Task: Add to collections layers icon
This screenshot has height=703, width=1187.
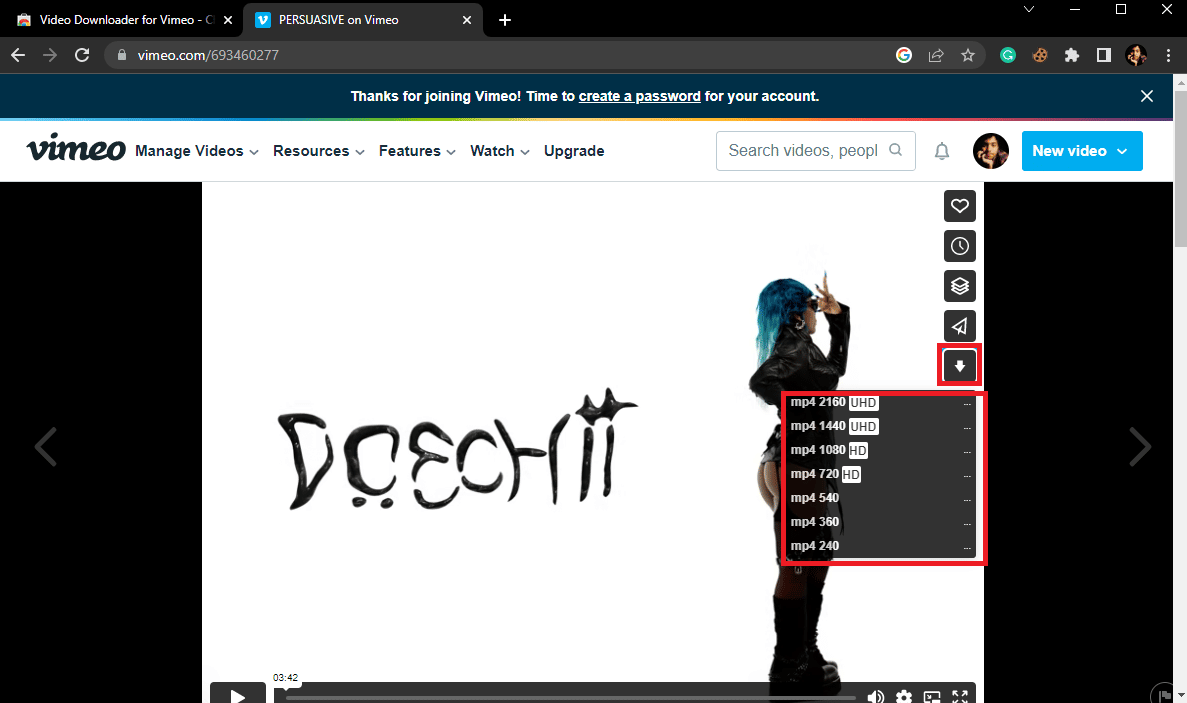Action: [959, 286]
